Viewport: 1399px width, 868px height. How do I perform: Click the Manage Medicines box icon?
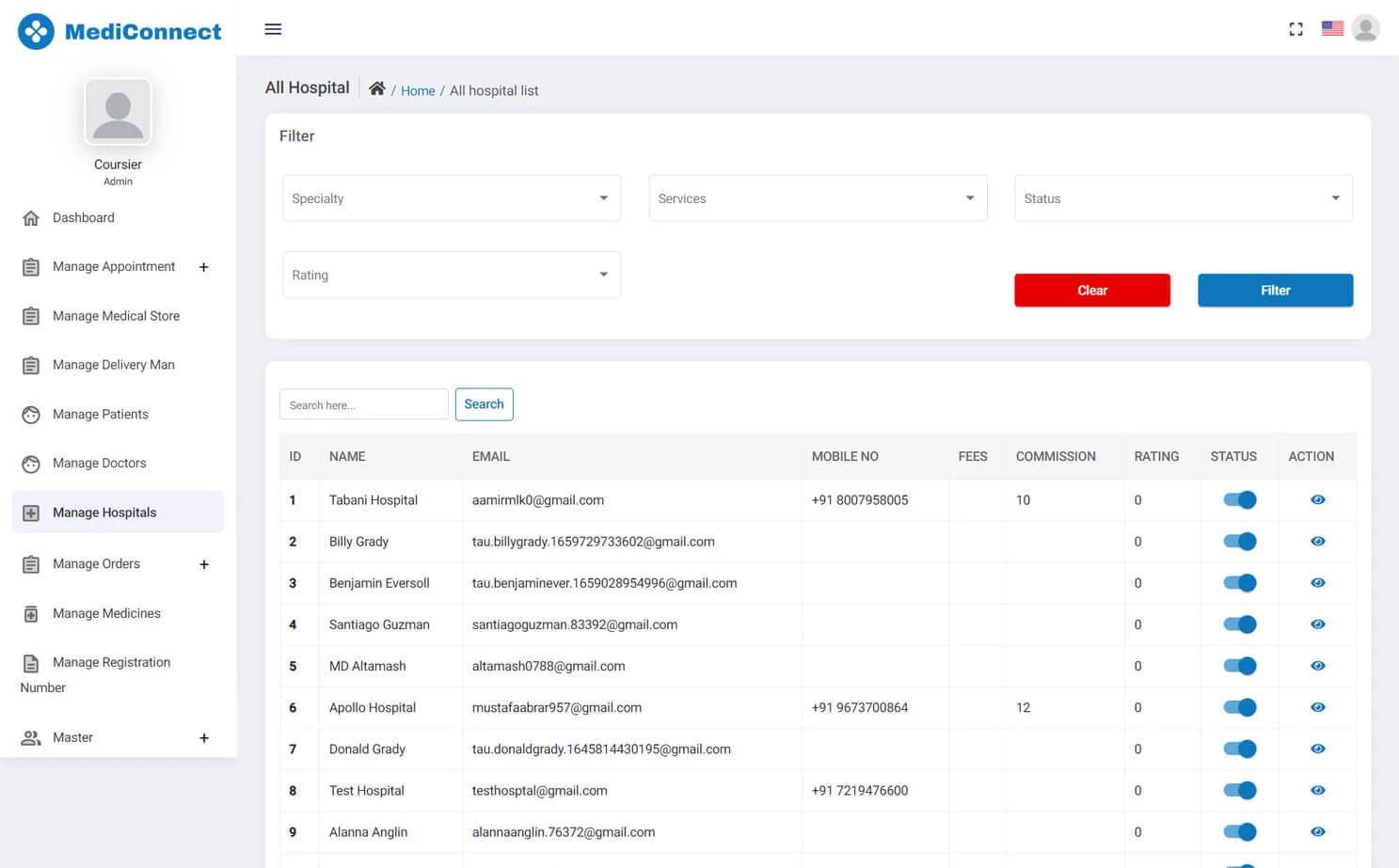[31, 613]
